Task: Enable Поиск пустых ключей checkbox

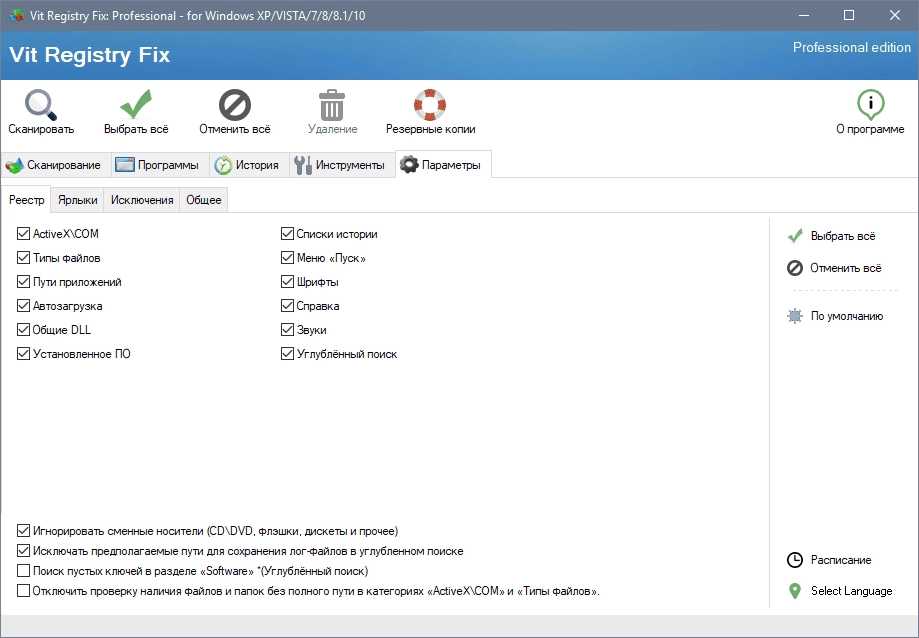Action: click(x=23, y=571)
